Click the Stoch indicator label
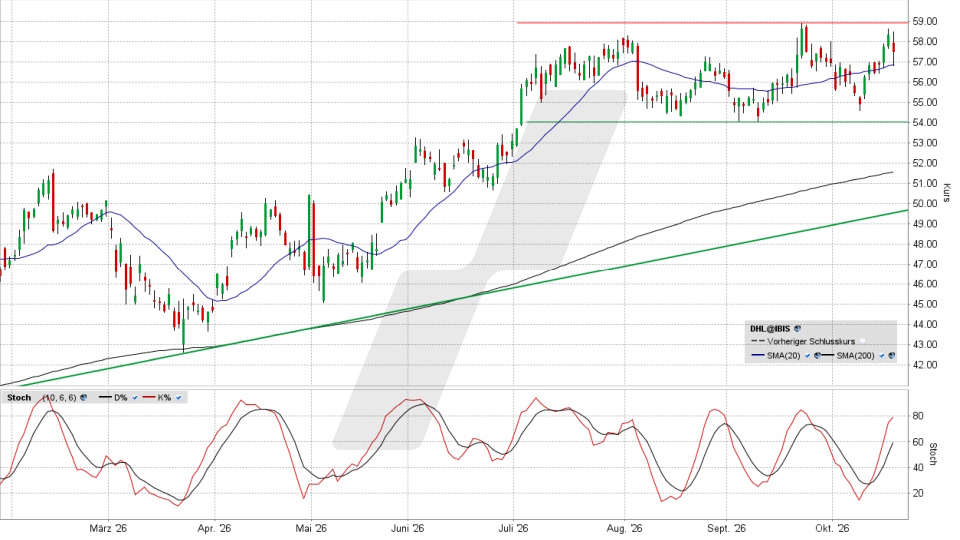This screenshot has width=960, height=540. (19, 398)
